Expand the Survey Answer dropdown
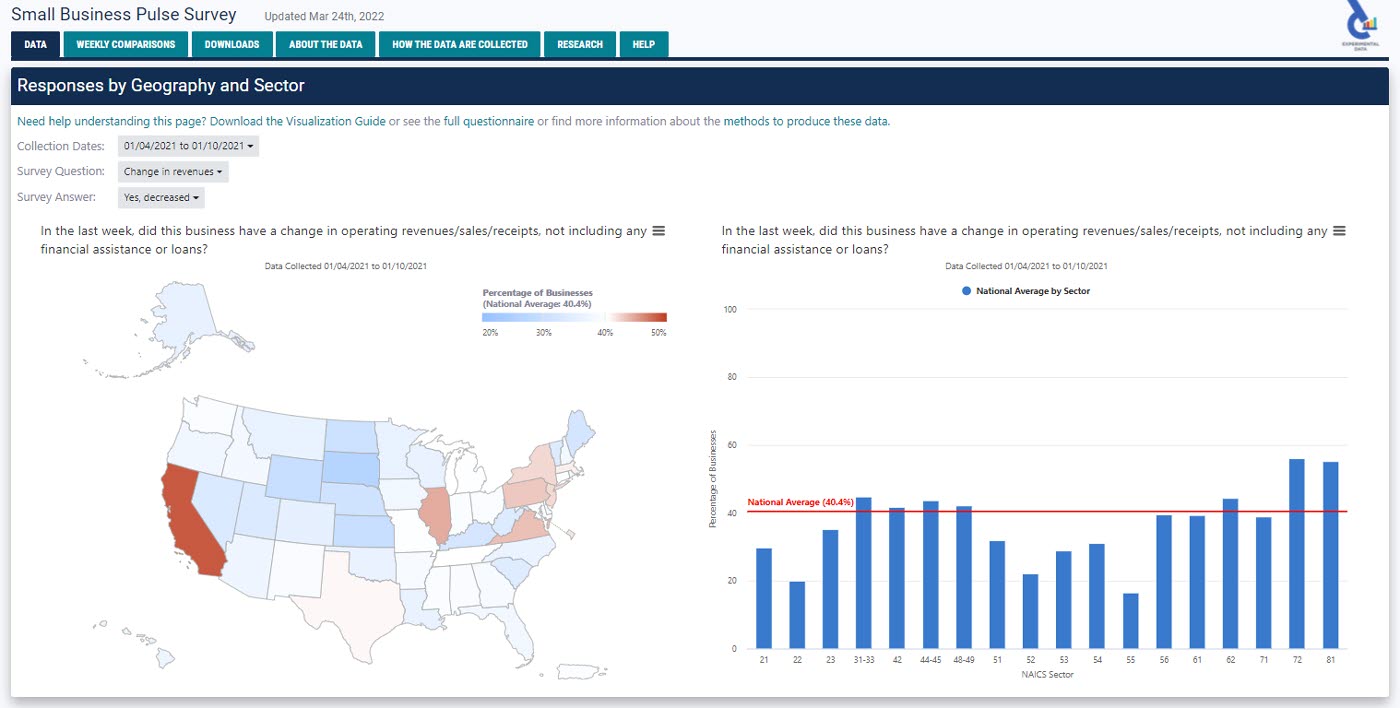Image resolution: width=1400 pixels, height=708 pixels. click(x=161, y=198)
